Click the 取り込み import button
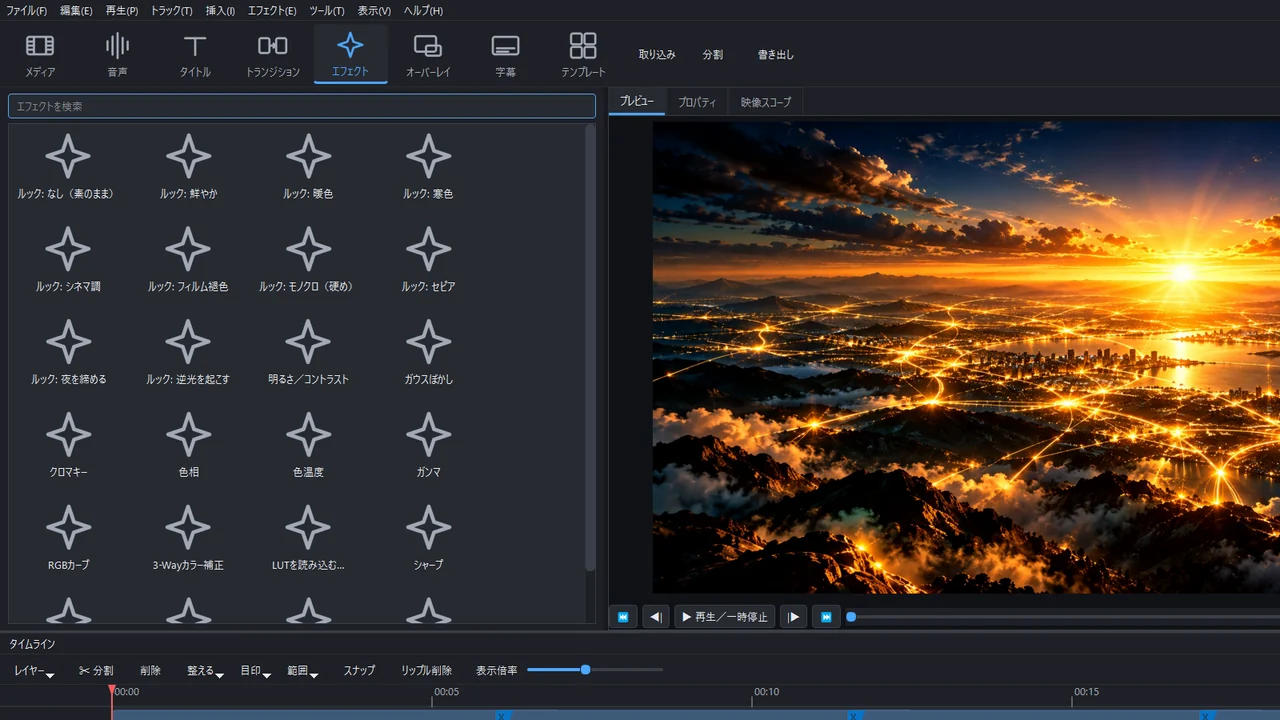Viewport: 1280px width, 720px height. (657, 55)
